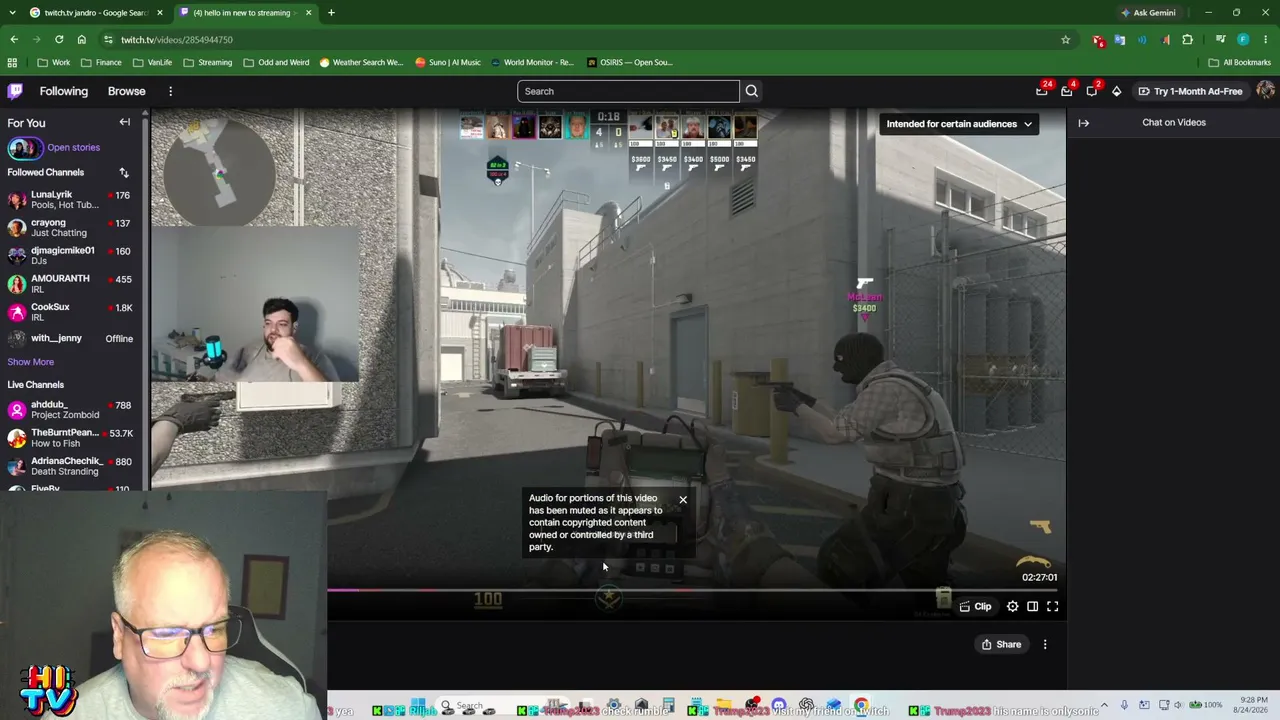Open Chrome menu with three dots
This screenshot has width=1280, height=720.
[1266, 39]
